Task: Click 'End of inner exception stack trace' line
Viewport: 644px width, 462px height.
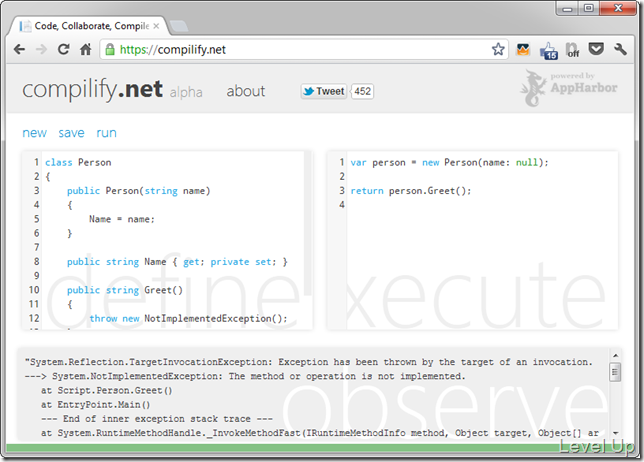Action: pyautogui.click(x=156, y=419)
